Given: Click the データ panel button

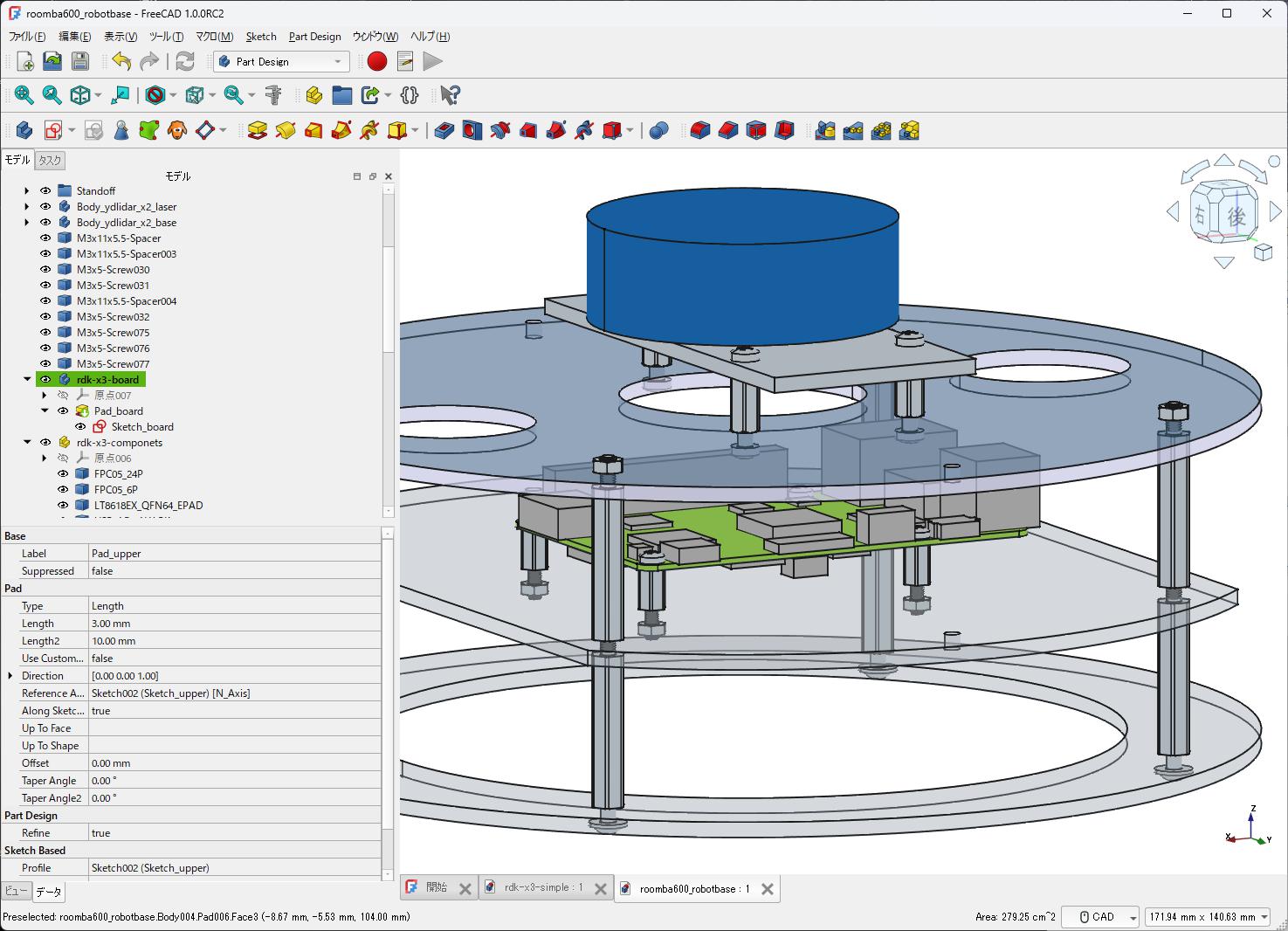Looking at the screenshot, I should (49, 892).
